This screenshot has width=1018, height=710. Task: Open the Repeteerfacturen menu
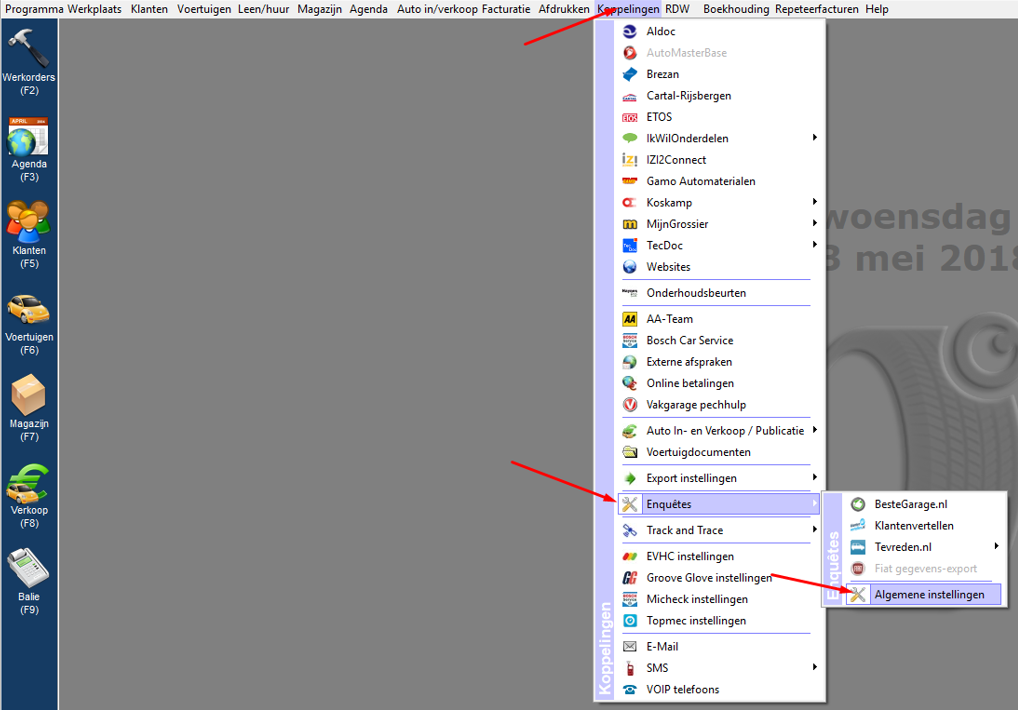pos(816,9)
